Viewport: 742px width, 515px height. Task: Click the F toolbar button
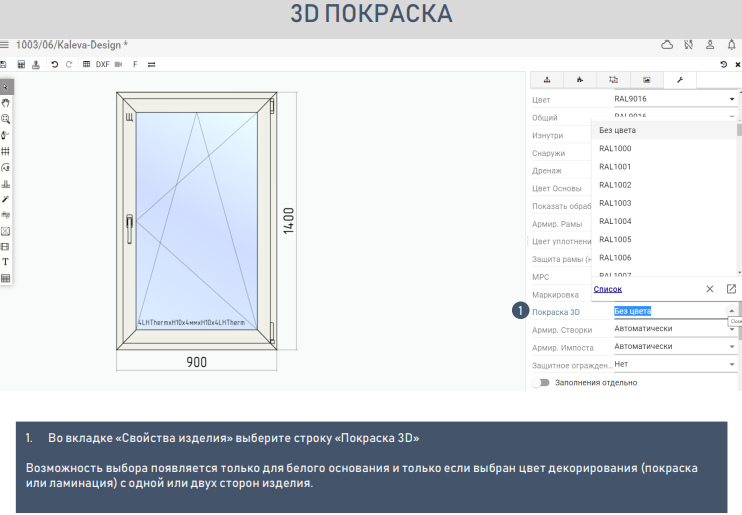point(135,64)
